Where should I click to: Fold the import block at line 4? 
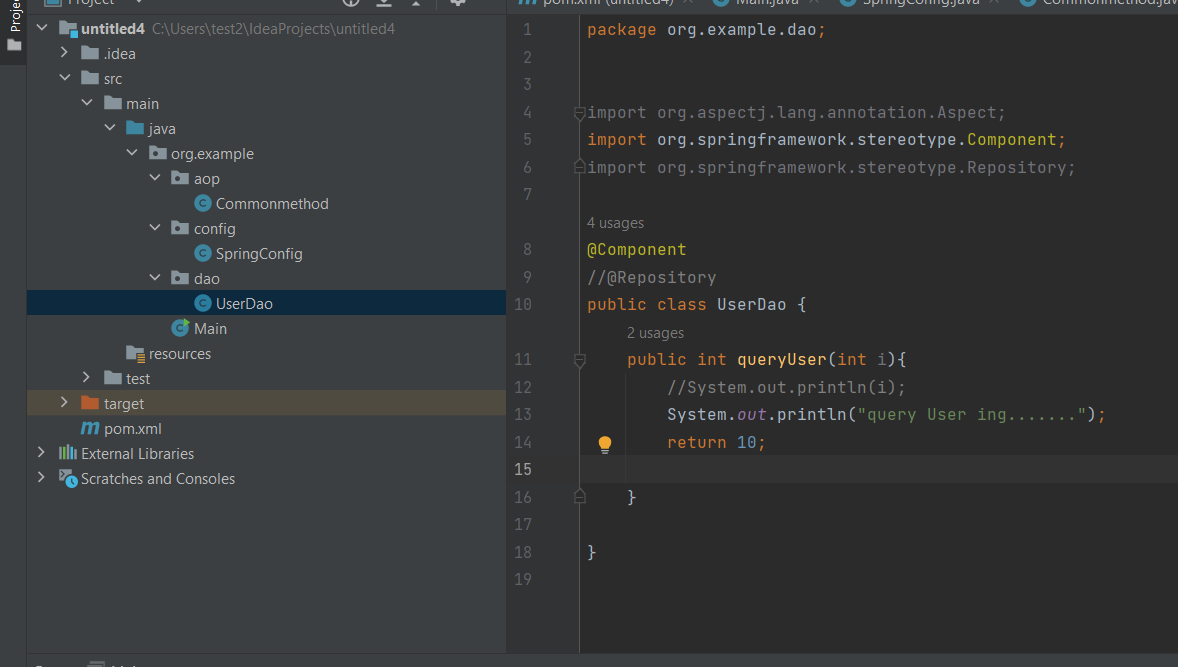579,113
